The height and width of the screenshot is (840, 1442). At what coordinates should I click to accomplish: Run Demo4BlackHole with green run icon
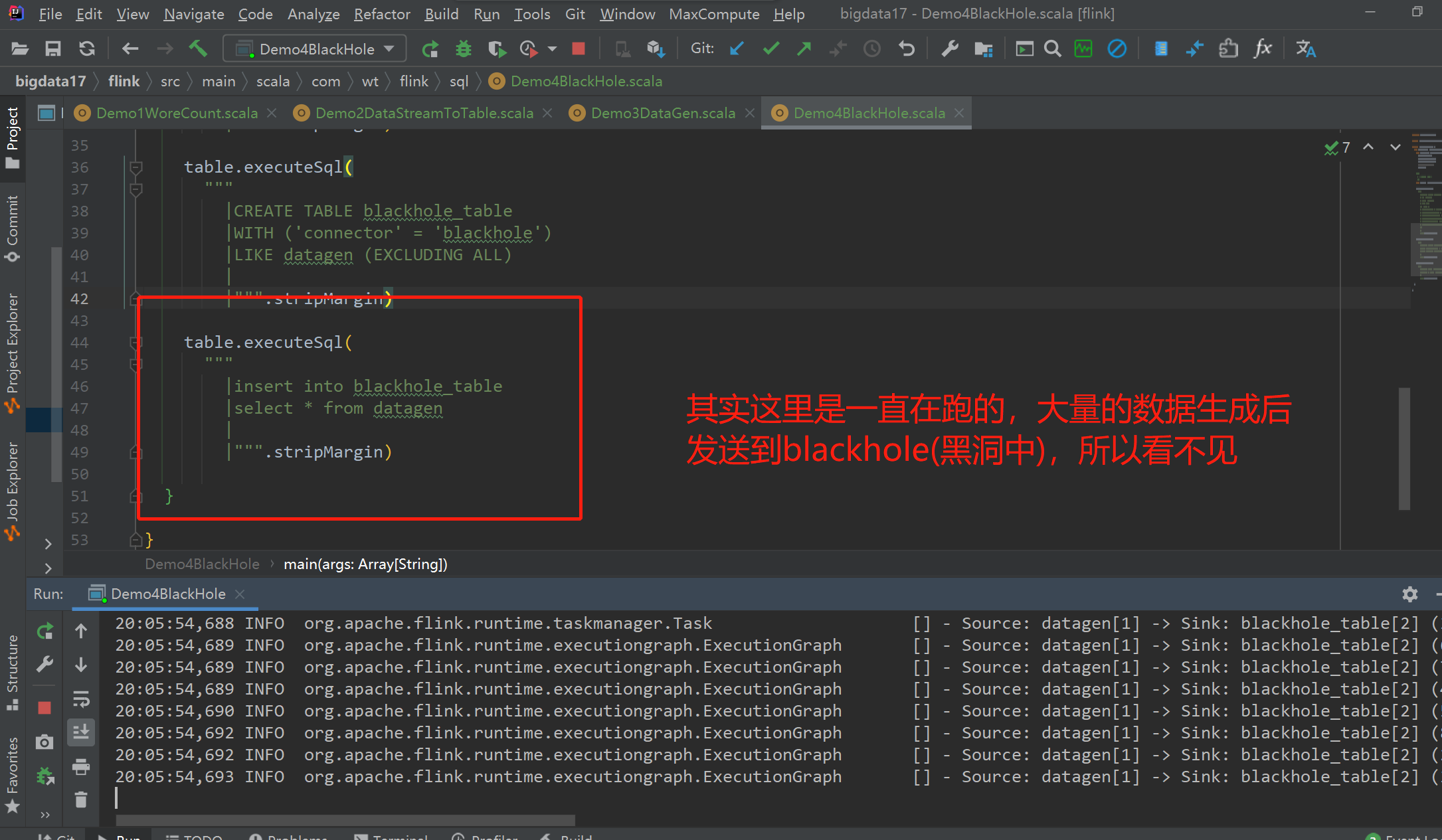[430, 48]
